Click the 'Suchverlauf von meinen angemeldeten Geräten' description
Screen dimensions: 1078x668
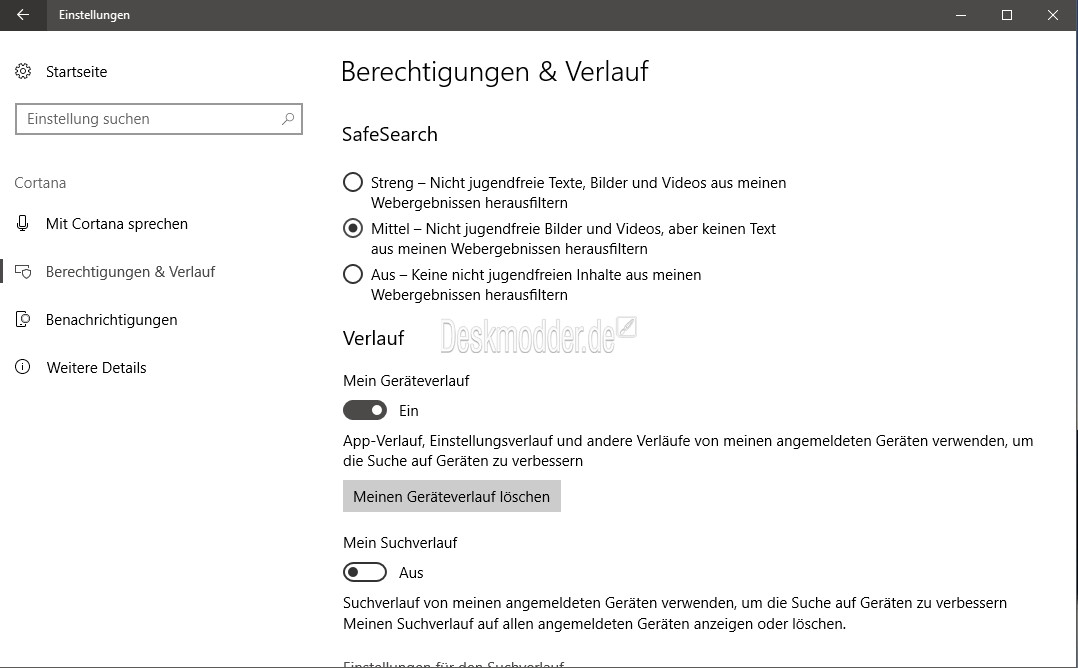[x=675, y=603]
